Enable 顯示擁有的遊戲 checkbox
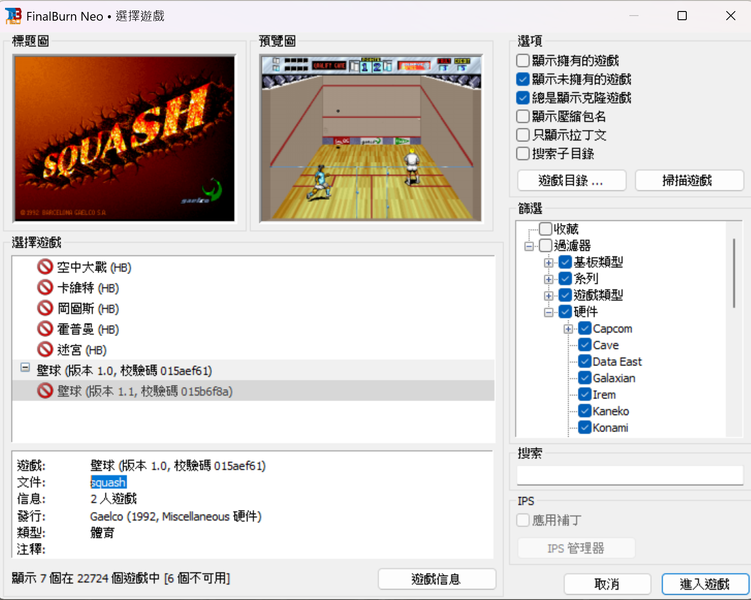751x600 pixels. pyautogui.click(x=523, y=60)
